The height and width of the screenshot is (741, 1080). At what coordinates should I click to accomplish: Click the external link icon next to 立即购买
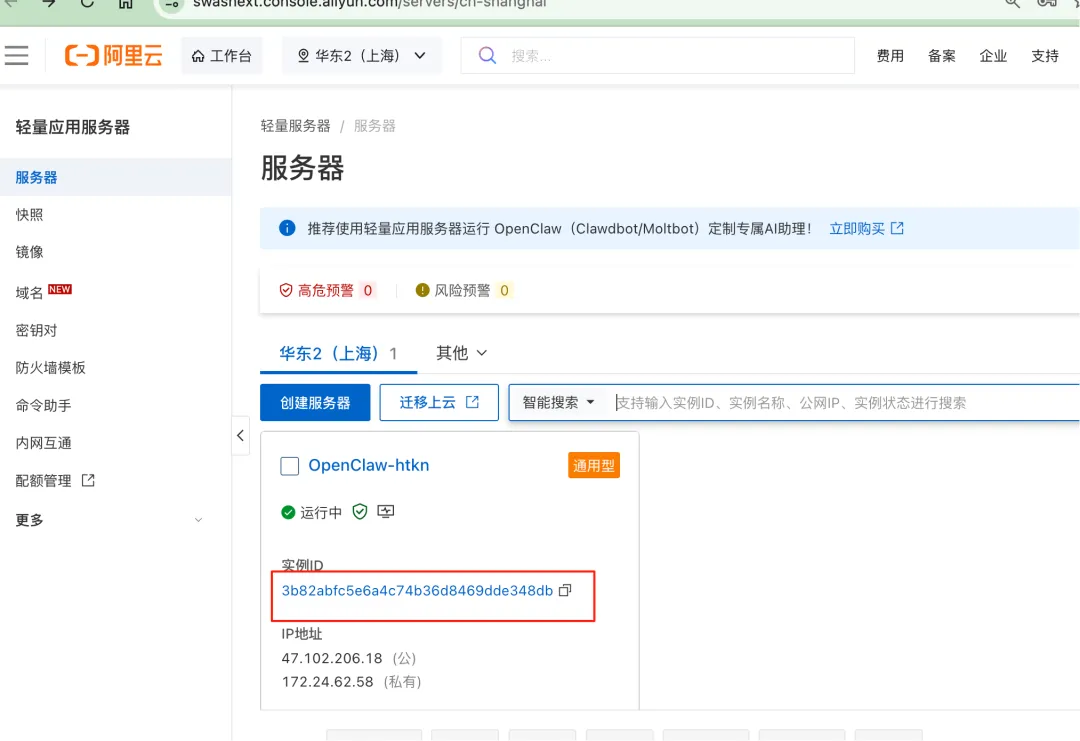897,228
